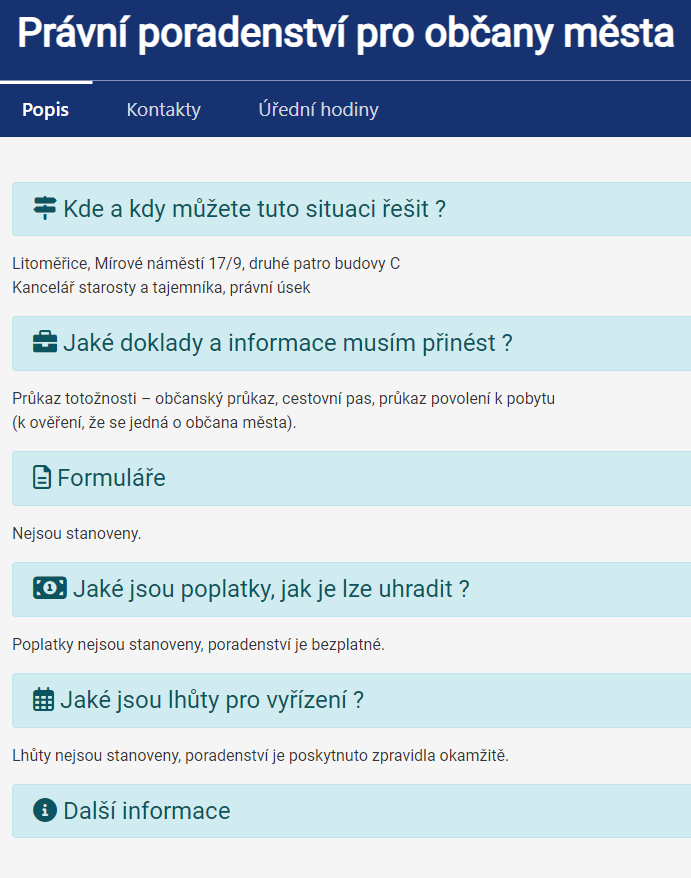Viewport: 691px width, 878px height.
Task: Switch to the Popis tab
Action: click(x=46, y=110)
